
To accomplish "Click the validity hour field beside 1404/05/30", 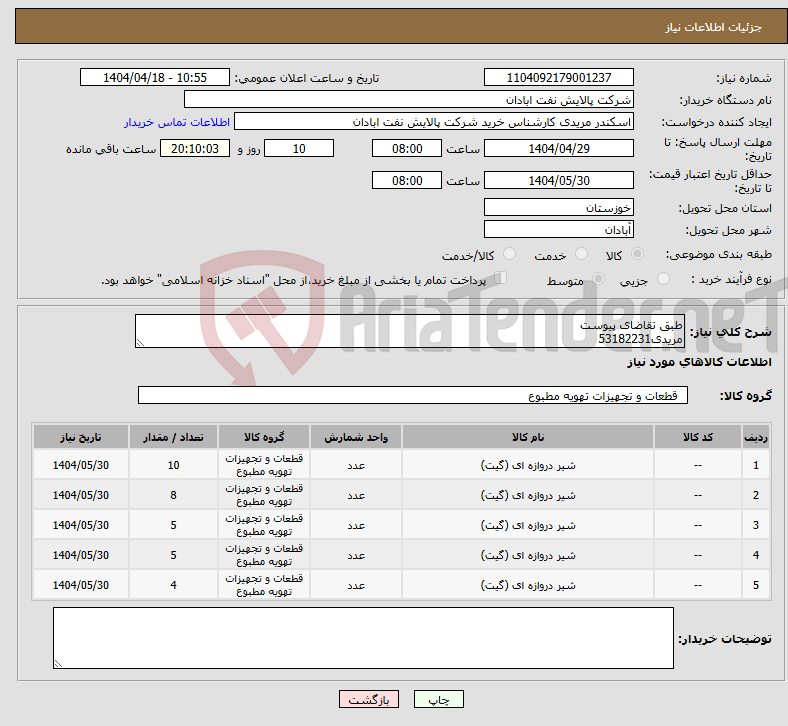I will tap(407, 180).
